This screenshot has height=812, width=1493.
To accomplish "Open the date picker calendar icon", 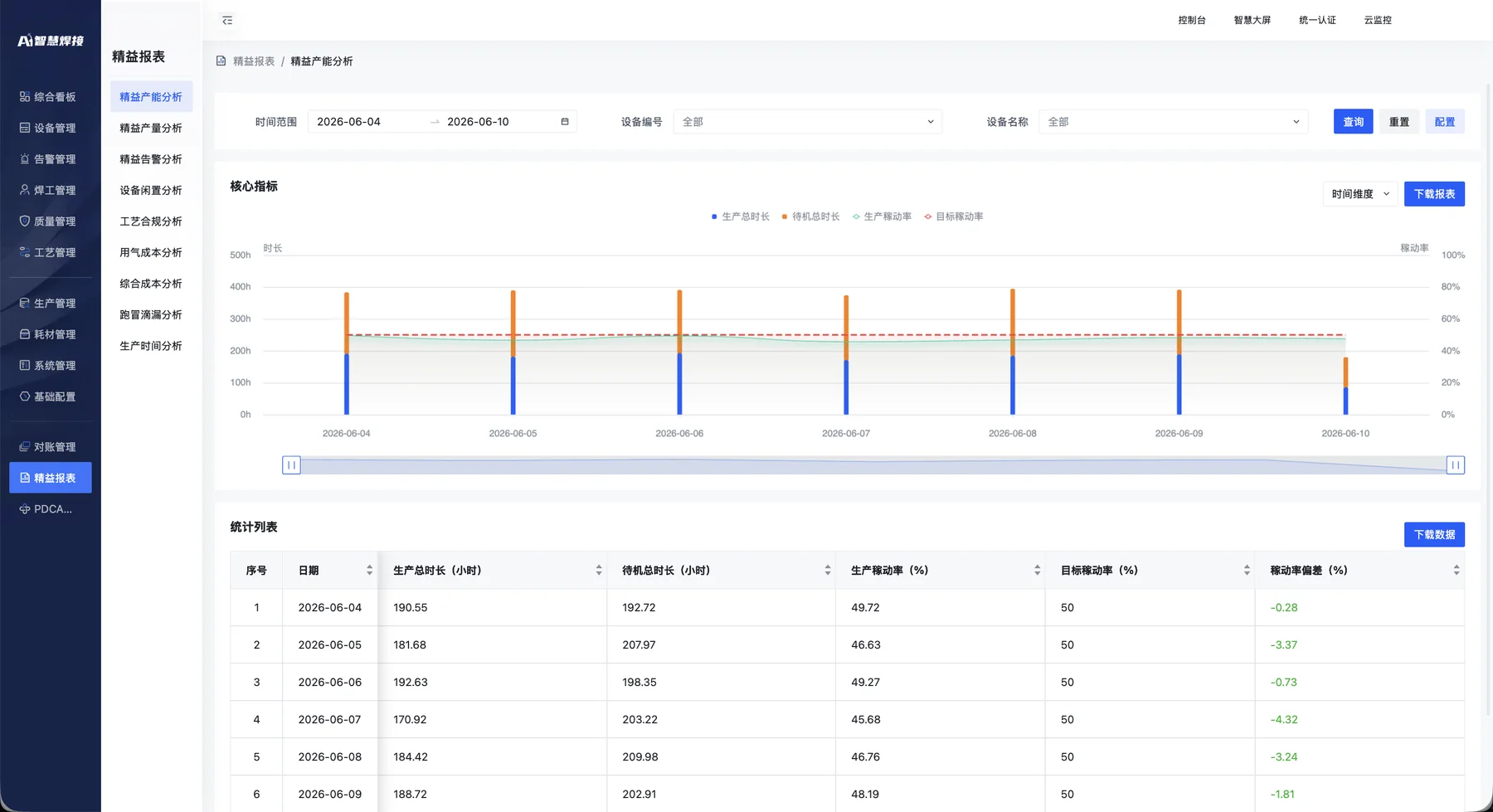I will pyautogui.click(x=565, y=122).
